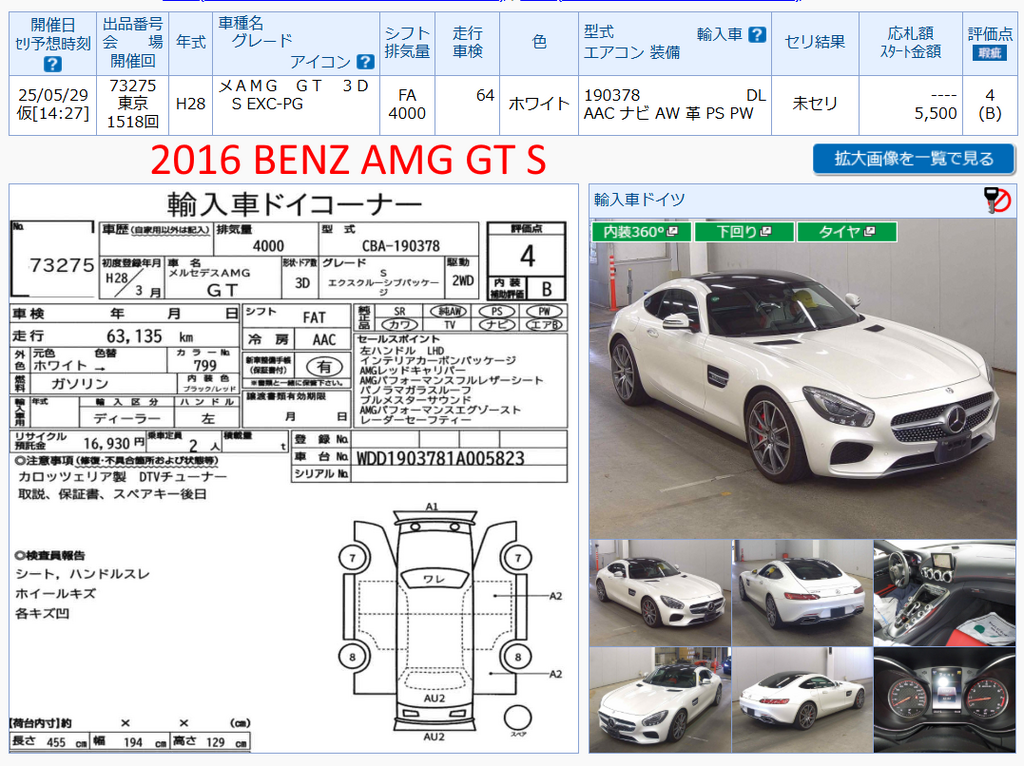Click the key prohibited icon
Image resolution: width=1024 pixels, height=766 pixels.
coord(997,200)
